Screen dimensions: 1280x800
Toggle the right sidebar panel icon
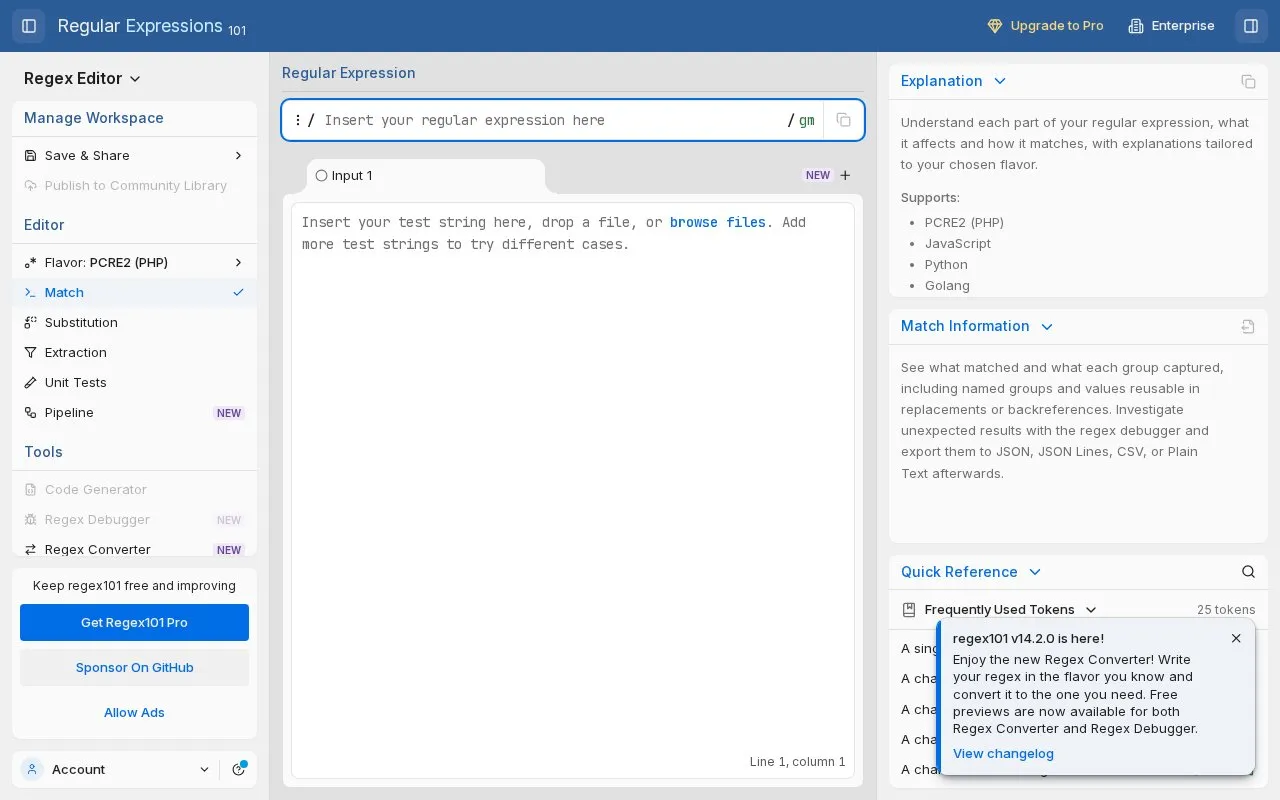pos(1251,26)
